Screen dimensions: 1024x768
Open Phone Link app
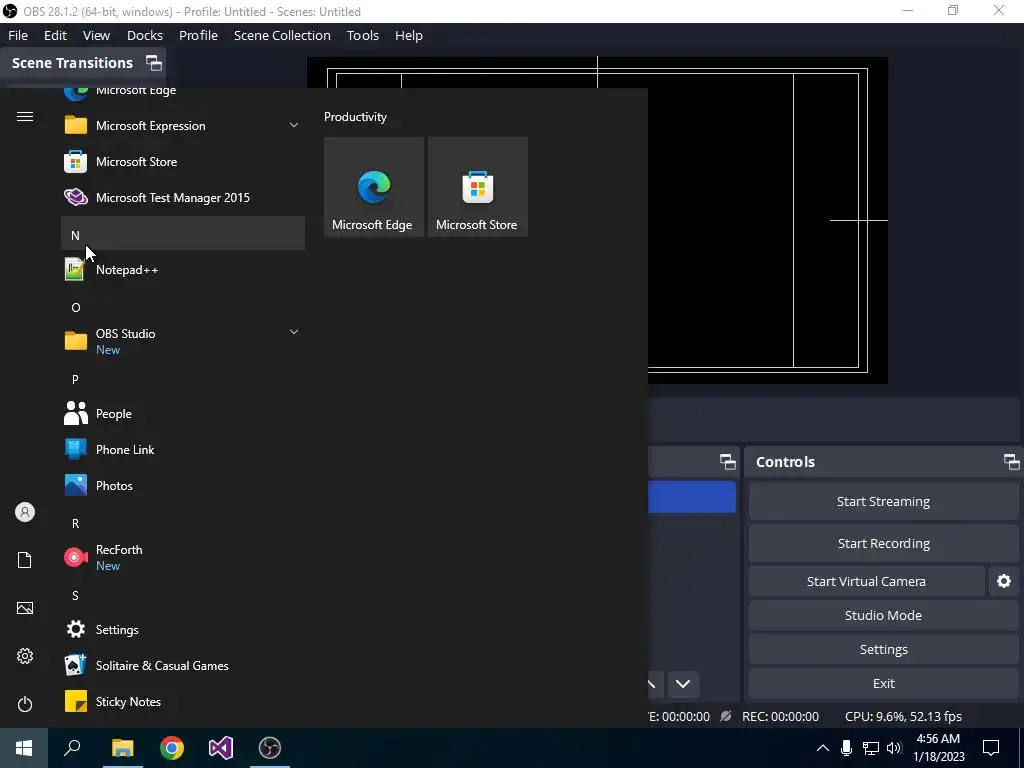coord(183,449)
